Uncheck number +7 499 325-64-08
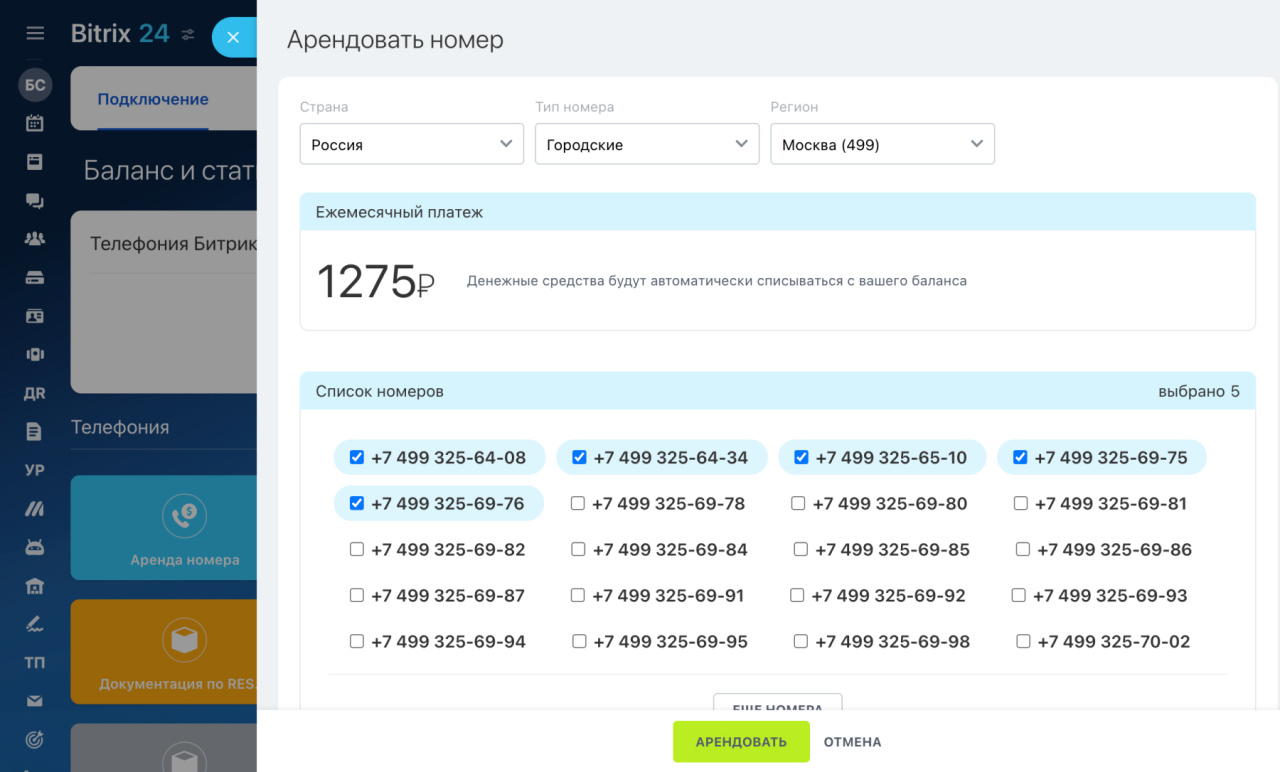The height and width of the screenshot is (772, 1280). 357,457
